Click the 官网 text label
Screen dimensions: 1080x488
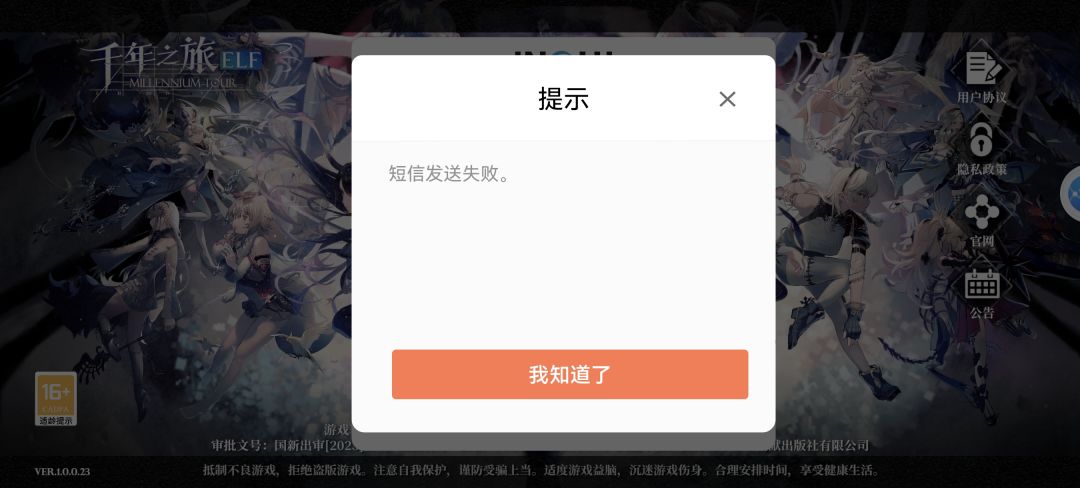point(982,242)
